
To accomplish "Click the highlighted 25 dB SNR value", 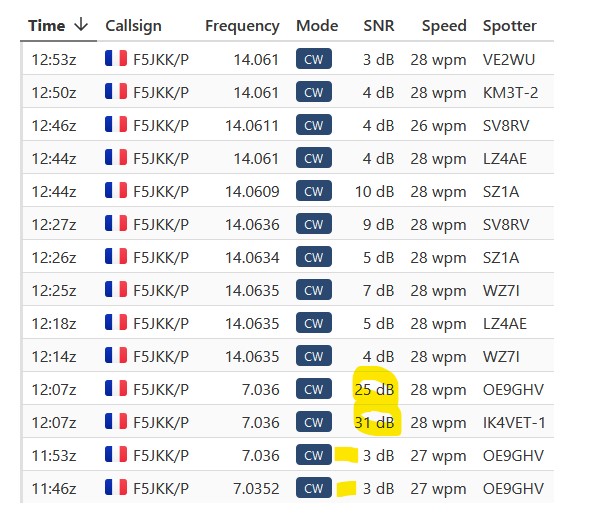I will [x=374, y=389].
